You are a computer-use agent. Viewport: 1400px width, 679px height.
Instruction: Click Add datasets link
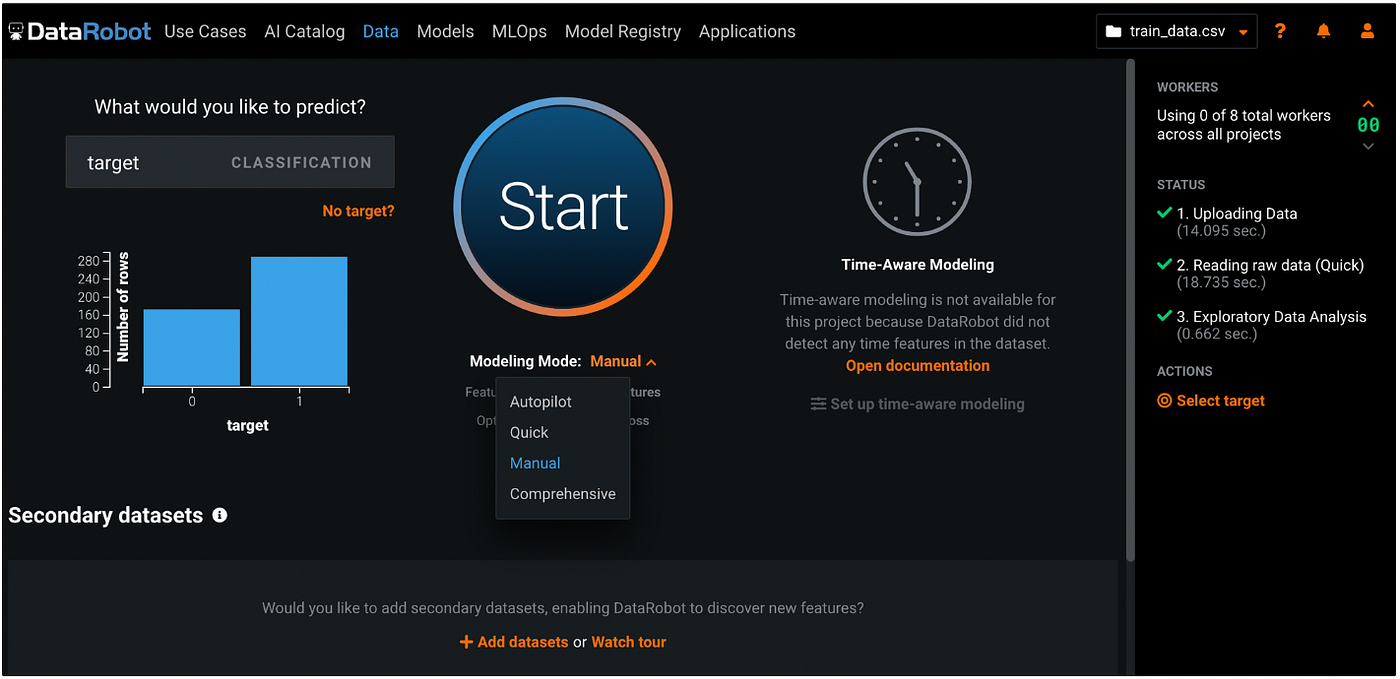pyautogui.click(x=523, y=642)
